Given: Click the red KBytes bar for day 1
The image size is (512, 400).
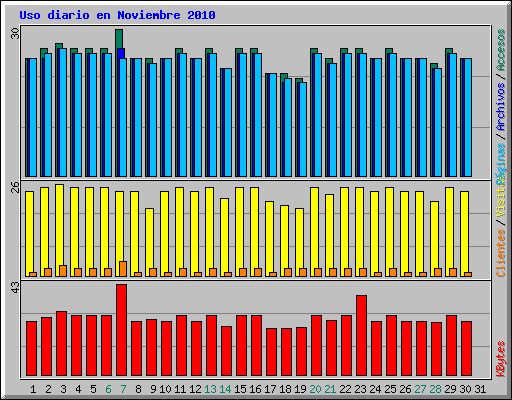Looking at the screenshot, I should (31, 349).
